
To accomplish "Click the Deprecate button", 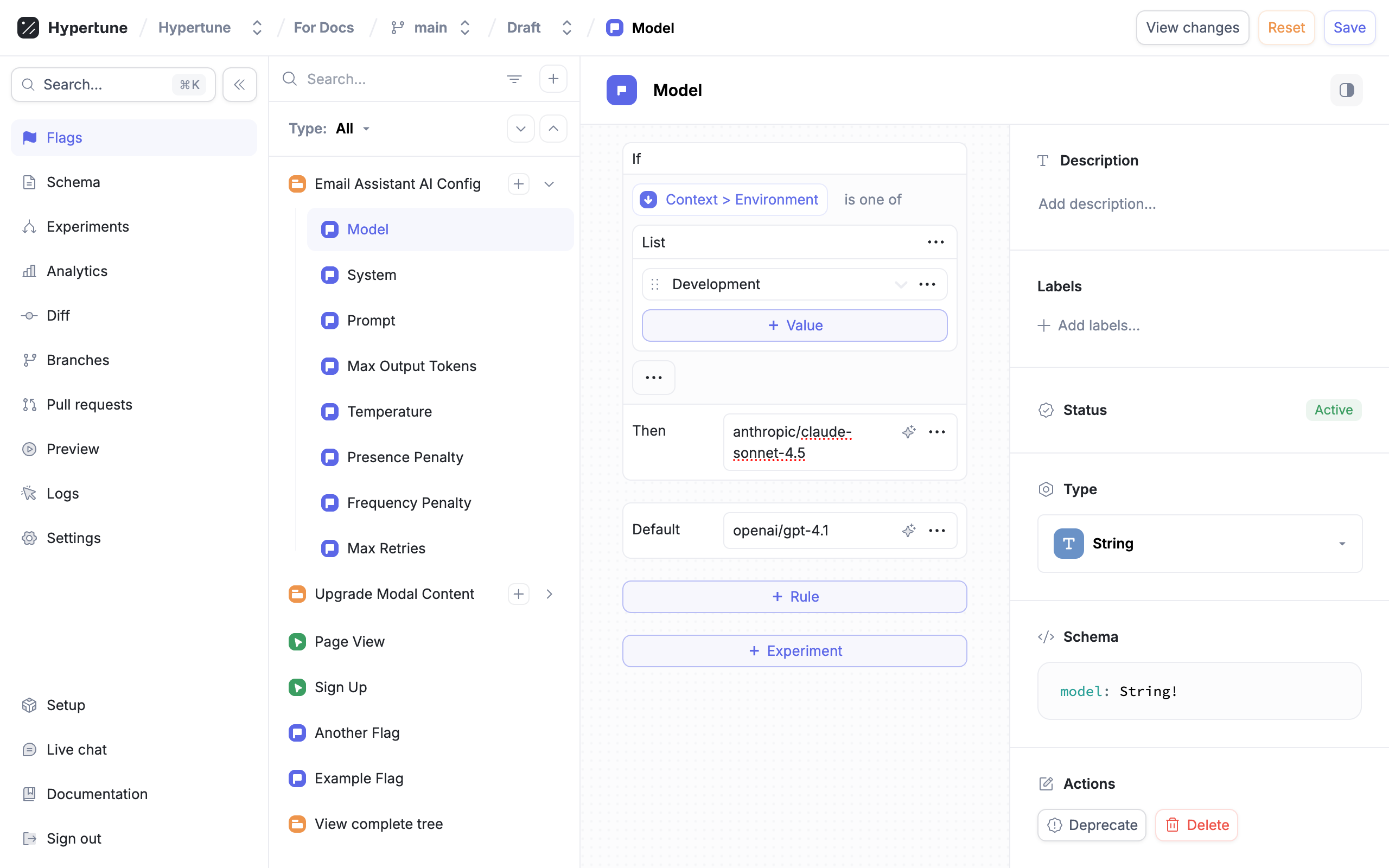I will [1091, 825].
